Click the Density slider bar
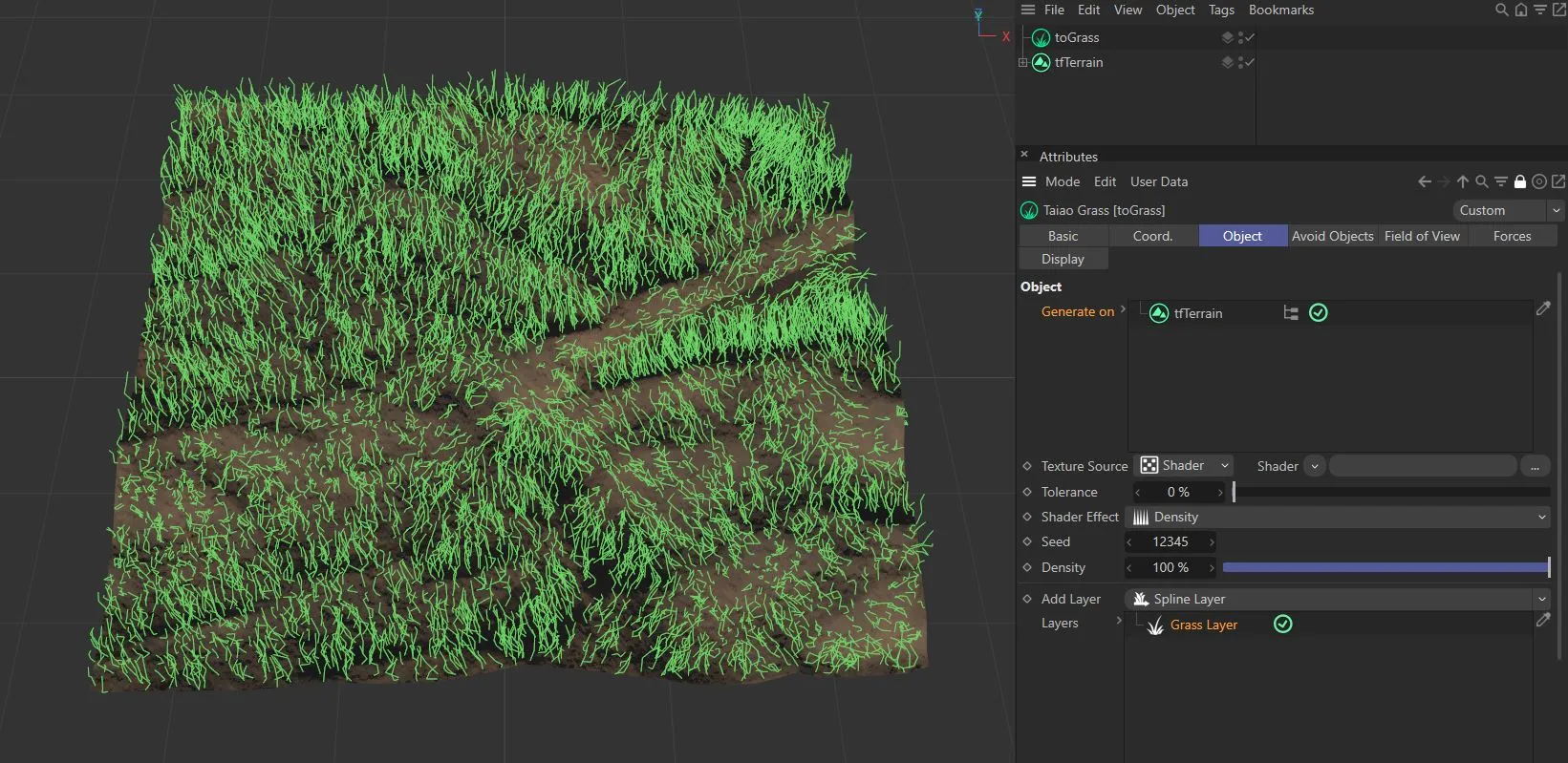The image size is (1568, 763). [1385, 567]
